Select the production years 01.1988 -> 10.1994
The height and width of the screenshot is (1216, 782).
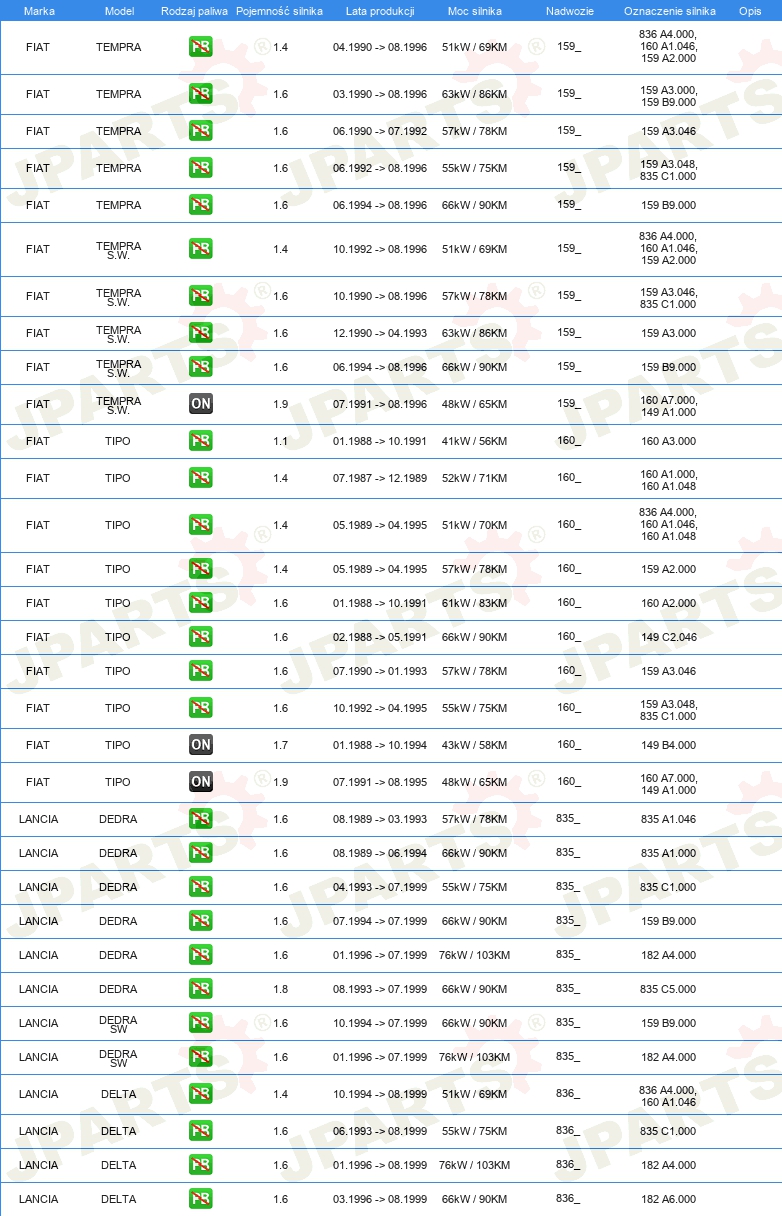380,745
